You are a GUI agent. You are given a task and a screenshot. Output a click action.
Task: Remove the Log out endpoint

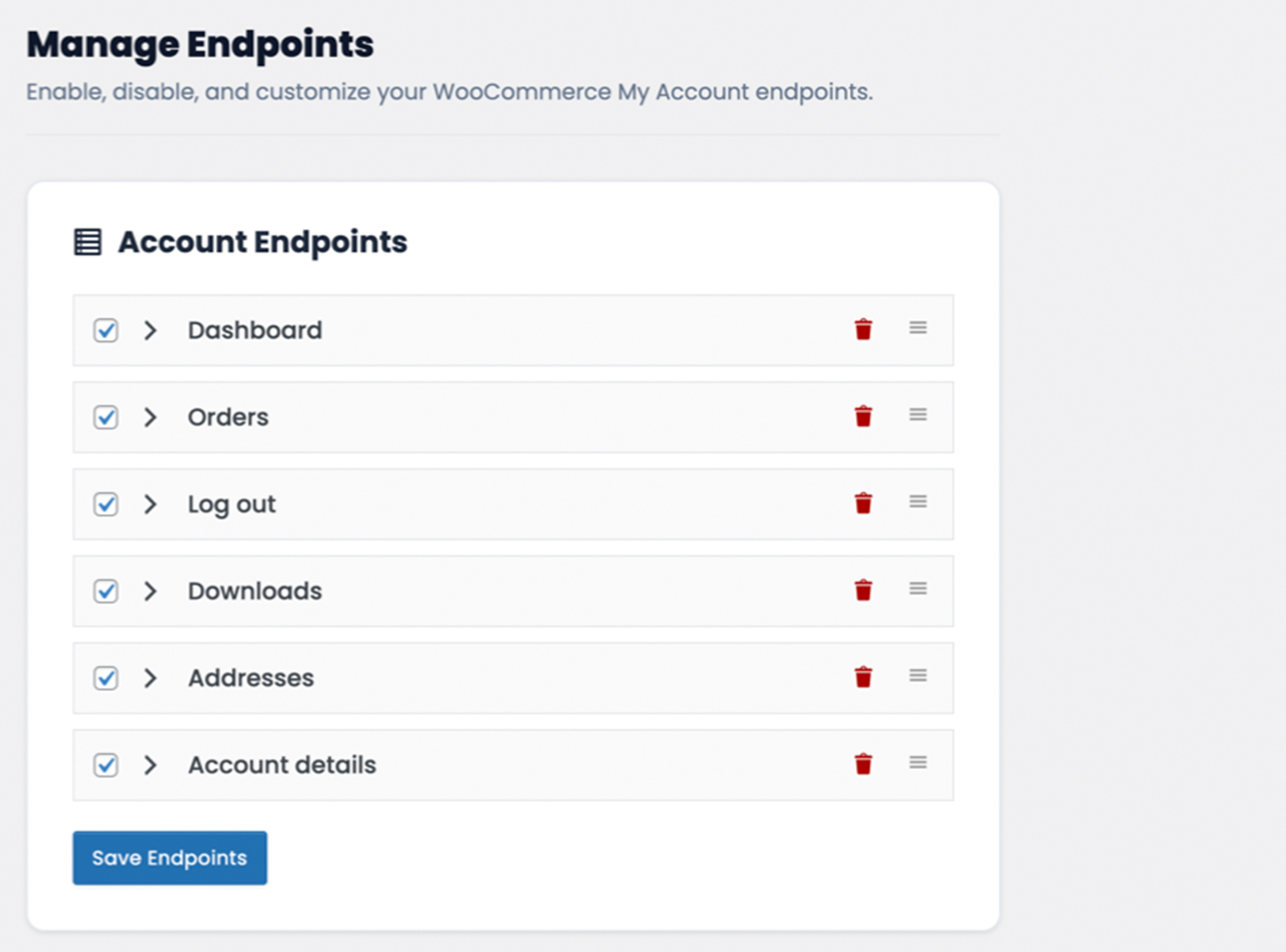(863, 504)
